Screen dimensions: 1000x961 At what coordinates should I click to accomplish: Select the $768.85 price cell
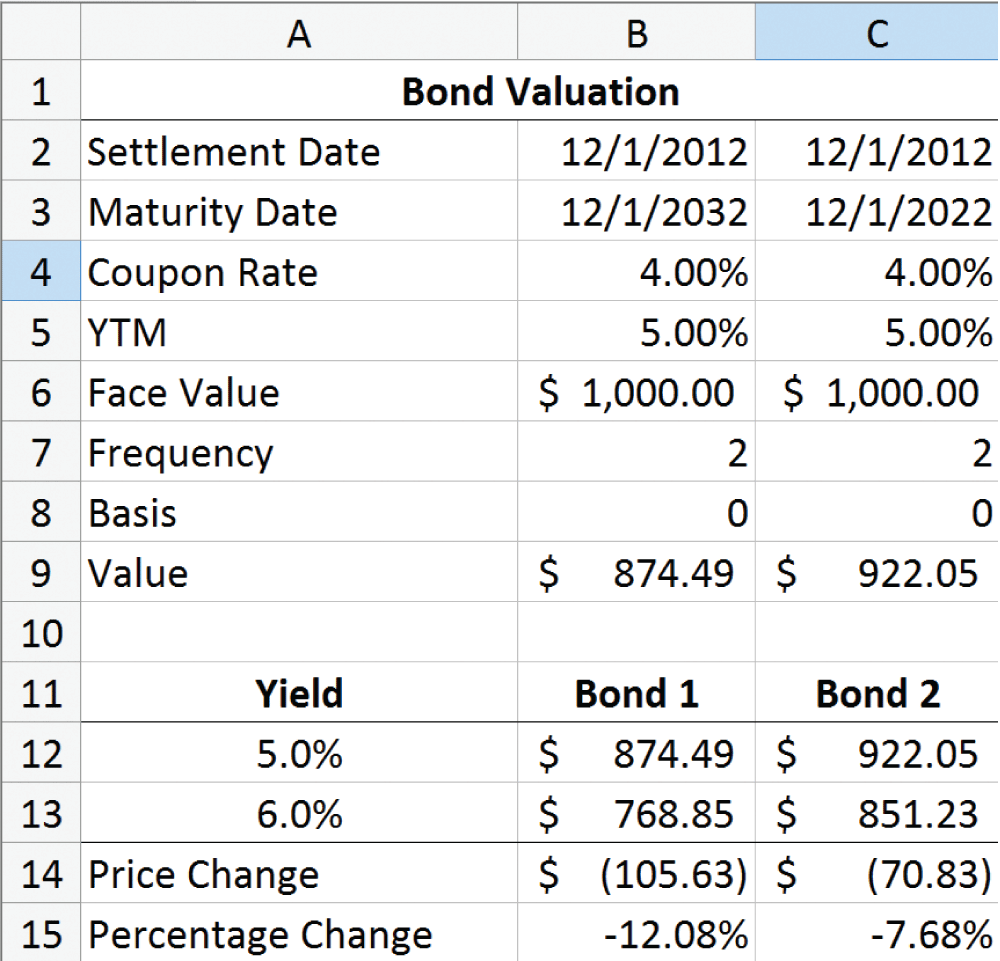click(636, 814)
